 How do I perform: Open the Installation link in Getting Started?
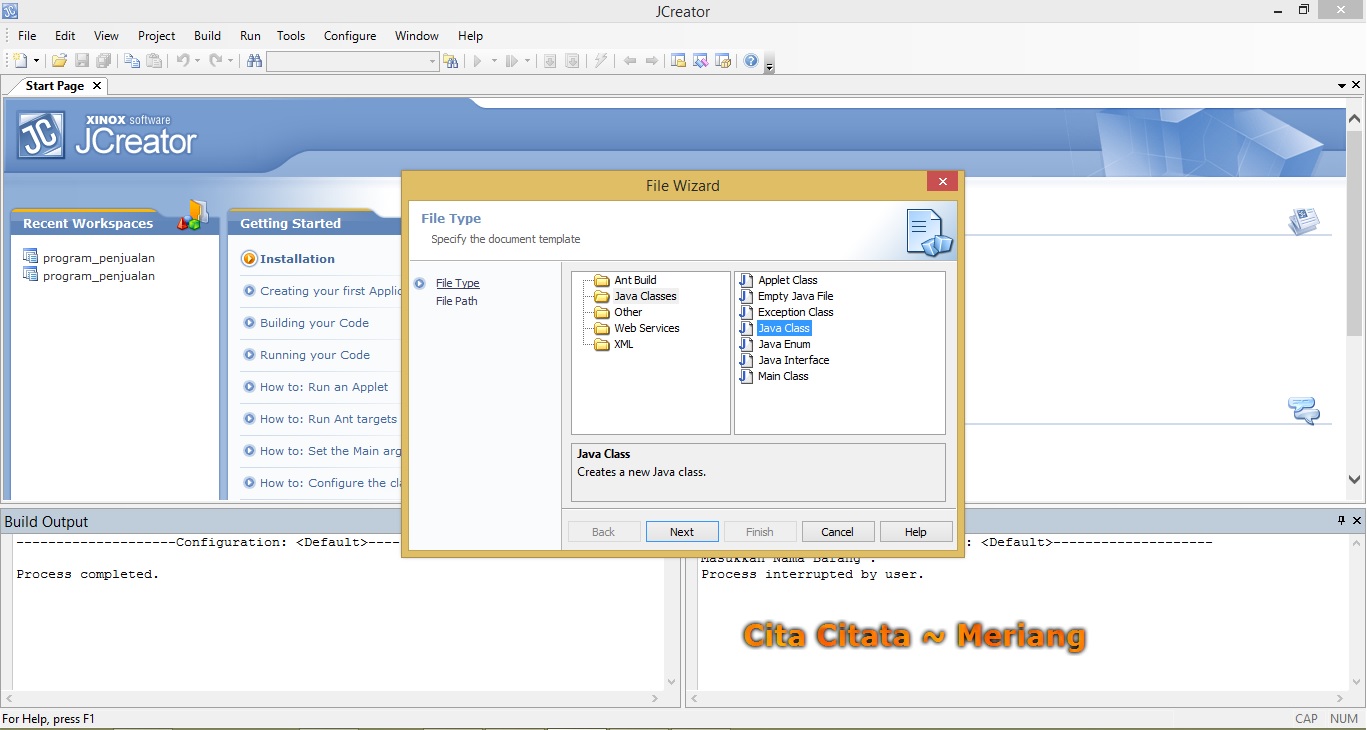pyautogui.click(x=297, y=259)
